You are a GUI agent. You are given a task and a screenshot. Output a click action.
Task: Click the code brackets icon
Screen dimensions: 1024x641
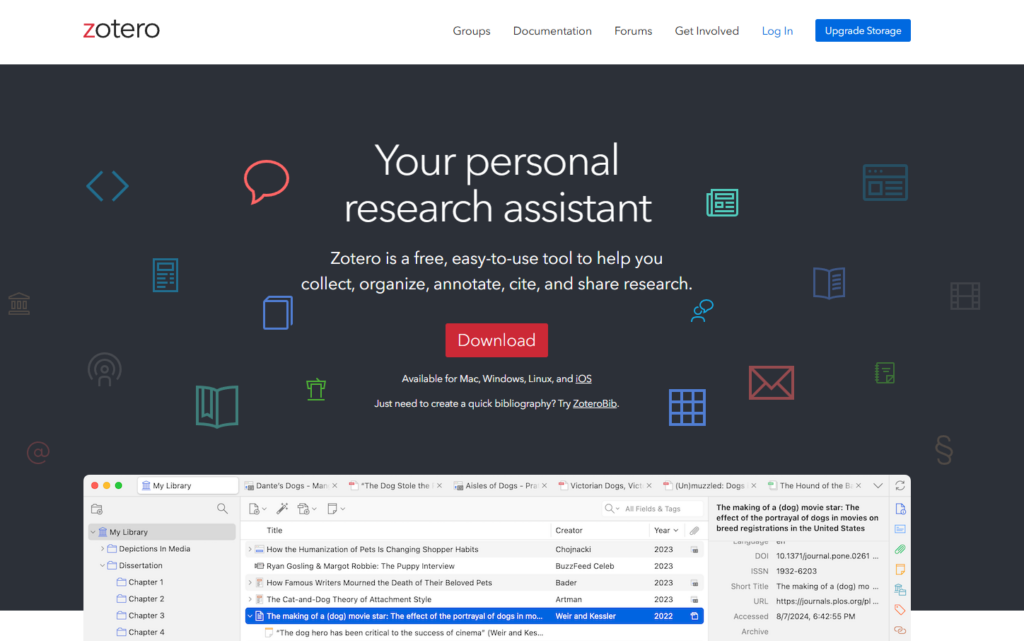click(107, 185)
